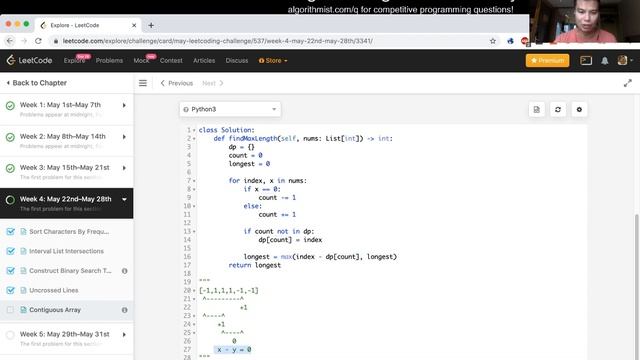
Task: Open the Contiguous Array problem
Action: click(x=55, y=310)
